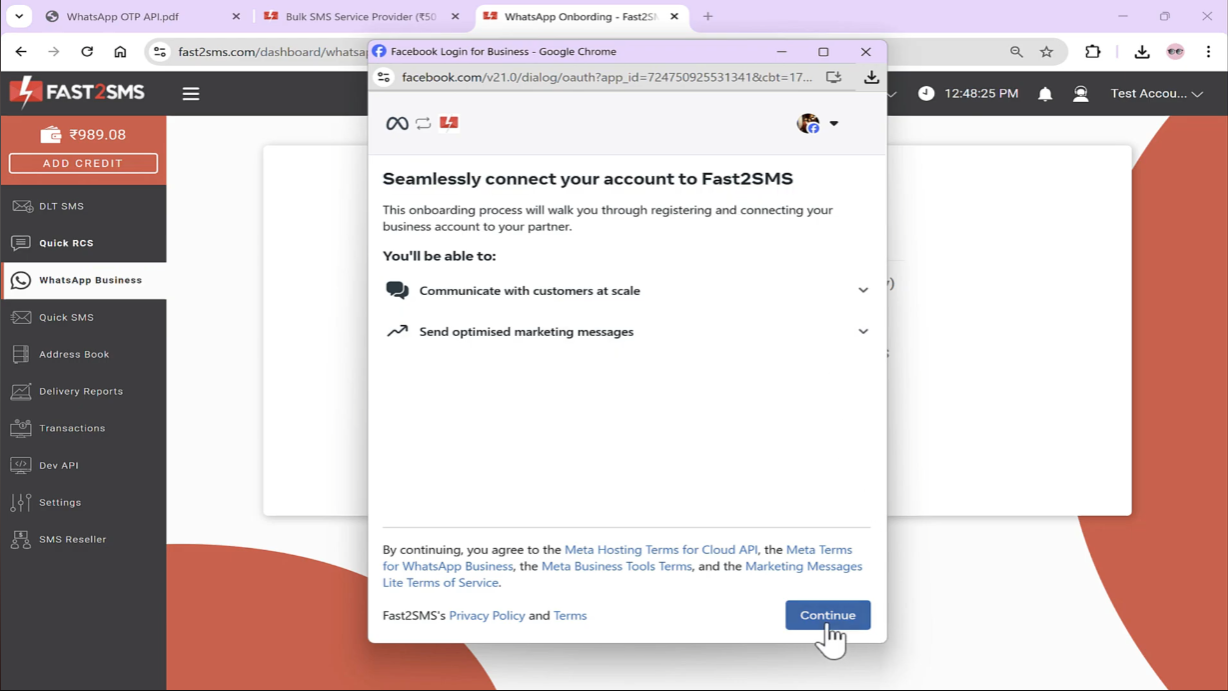The image size is (1228, 691).
Task: Open the Meta Hosting Terms for Cloud API link
Action: click(x=660, y=549)
